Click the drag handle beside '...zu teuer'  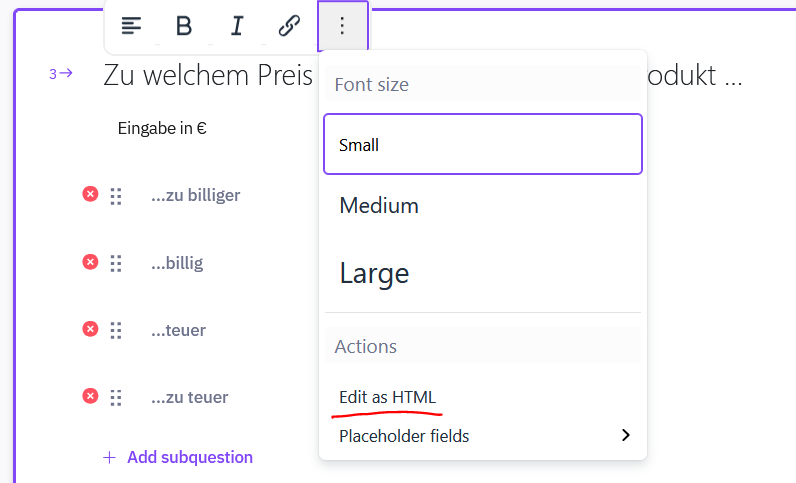point(116,398)
